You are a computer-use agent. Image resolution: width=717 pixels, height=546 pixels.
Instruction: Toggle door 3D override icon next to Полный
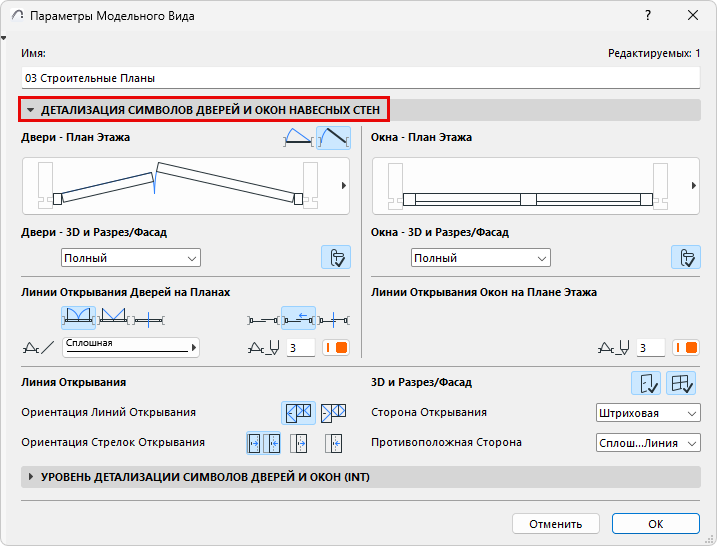(x=336, y=257)
